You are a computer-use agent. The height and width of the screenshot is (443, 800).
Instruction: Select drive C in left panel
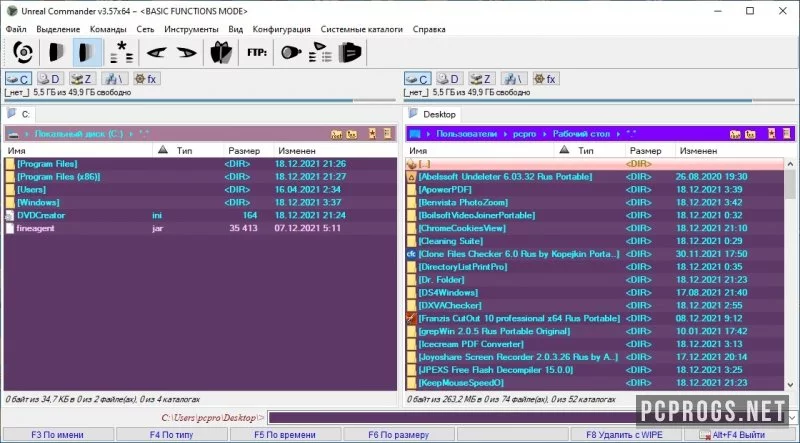coord(18,79)
